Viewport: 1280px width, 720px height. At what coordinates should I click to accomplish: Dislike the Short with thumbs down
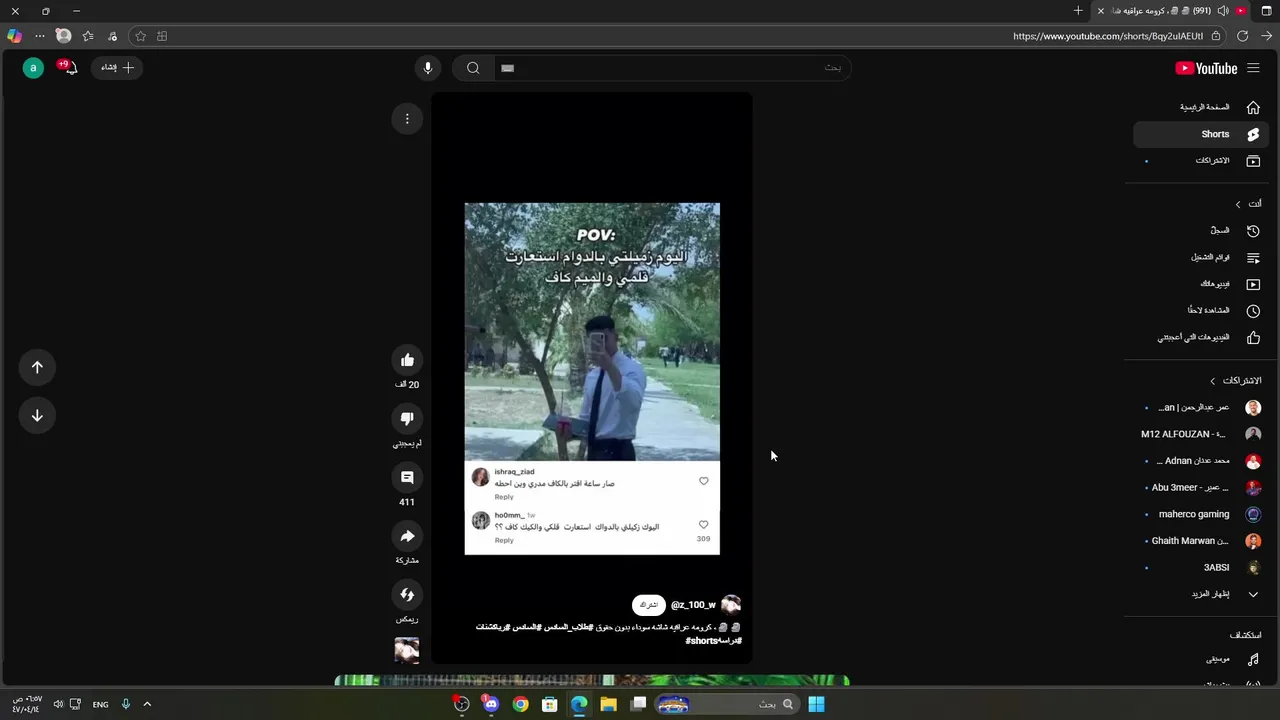[x=407, y=419]
